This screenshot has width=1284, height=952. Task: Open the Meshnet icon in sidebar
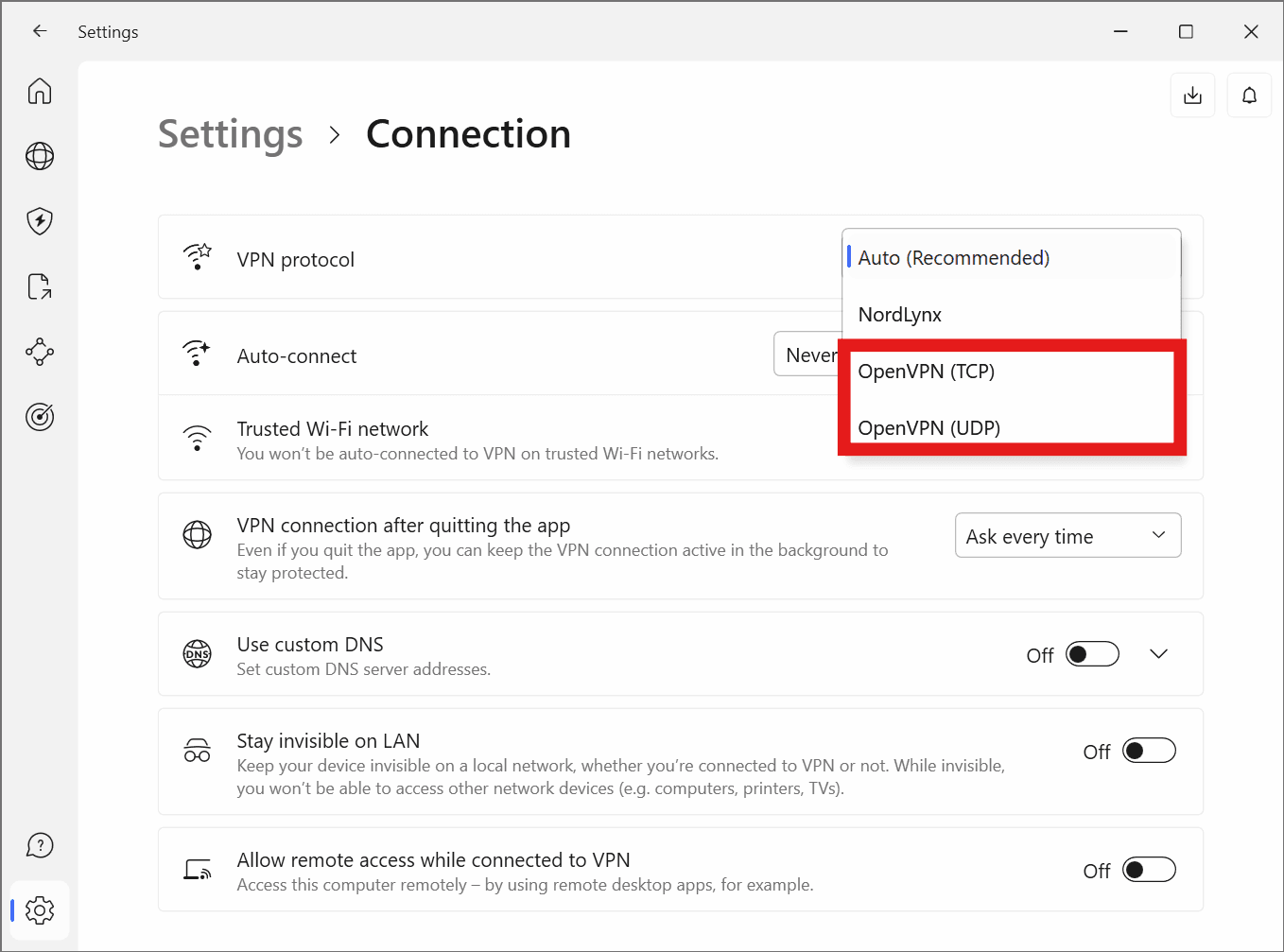pyautogui.click(x=39, y=352)
